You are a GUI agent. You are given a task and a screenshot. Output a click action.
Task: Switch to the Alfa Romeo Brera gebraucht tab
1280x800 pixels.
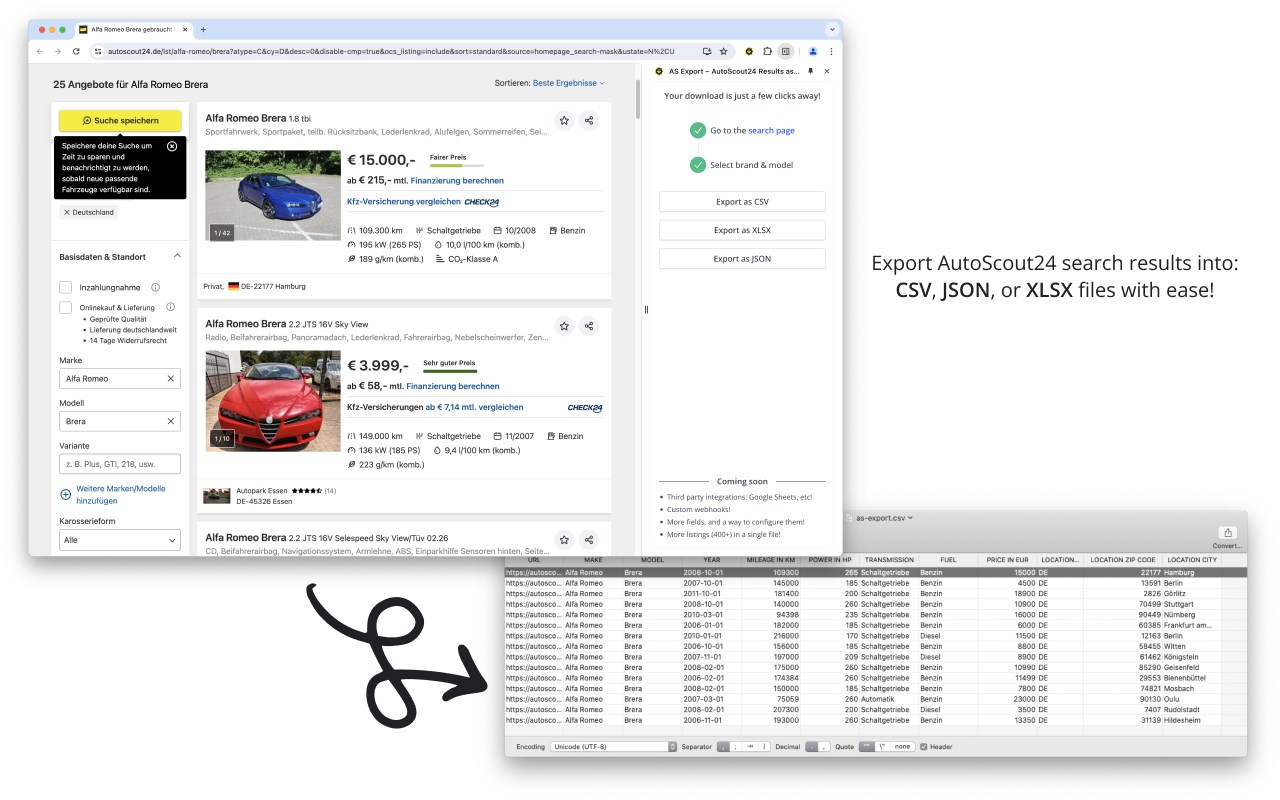[x=132, y=30]
